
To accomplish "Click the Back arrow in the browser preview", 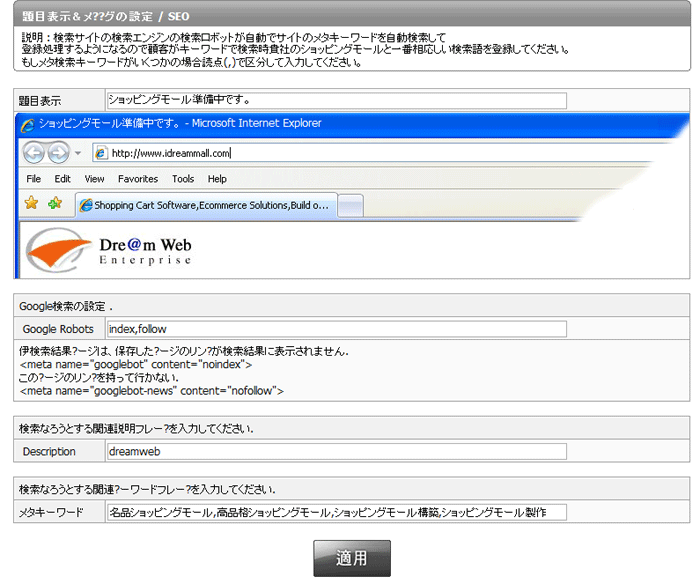I will (34, 153).
